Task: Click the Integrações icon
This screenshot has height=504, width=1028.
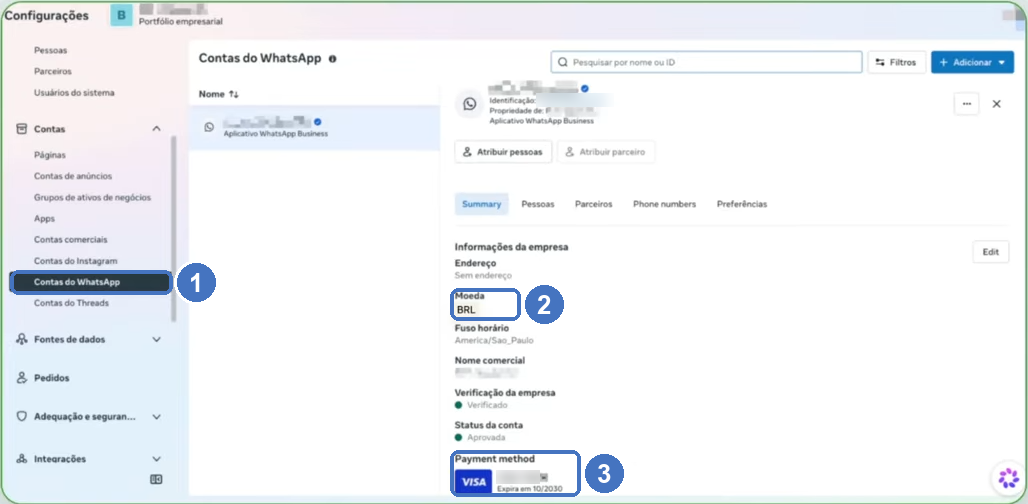Action: click(x=22, y=459)
